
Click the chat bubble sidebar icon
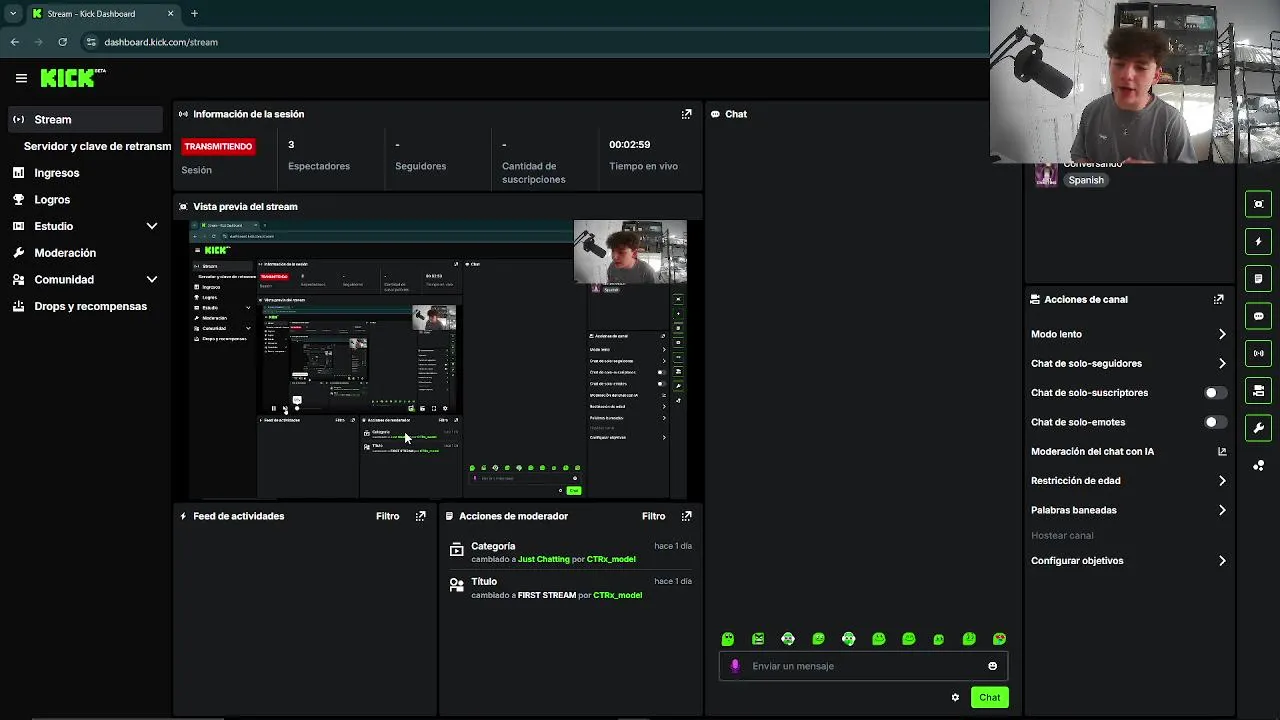pyautogui.click(x=1258, y=316)
